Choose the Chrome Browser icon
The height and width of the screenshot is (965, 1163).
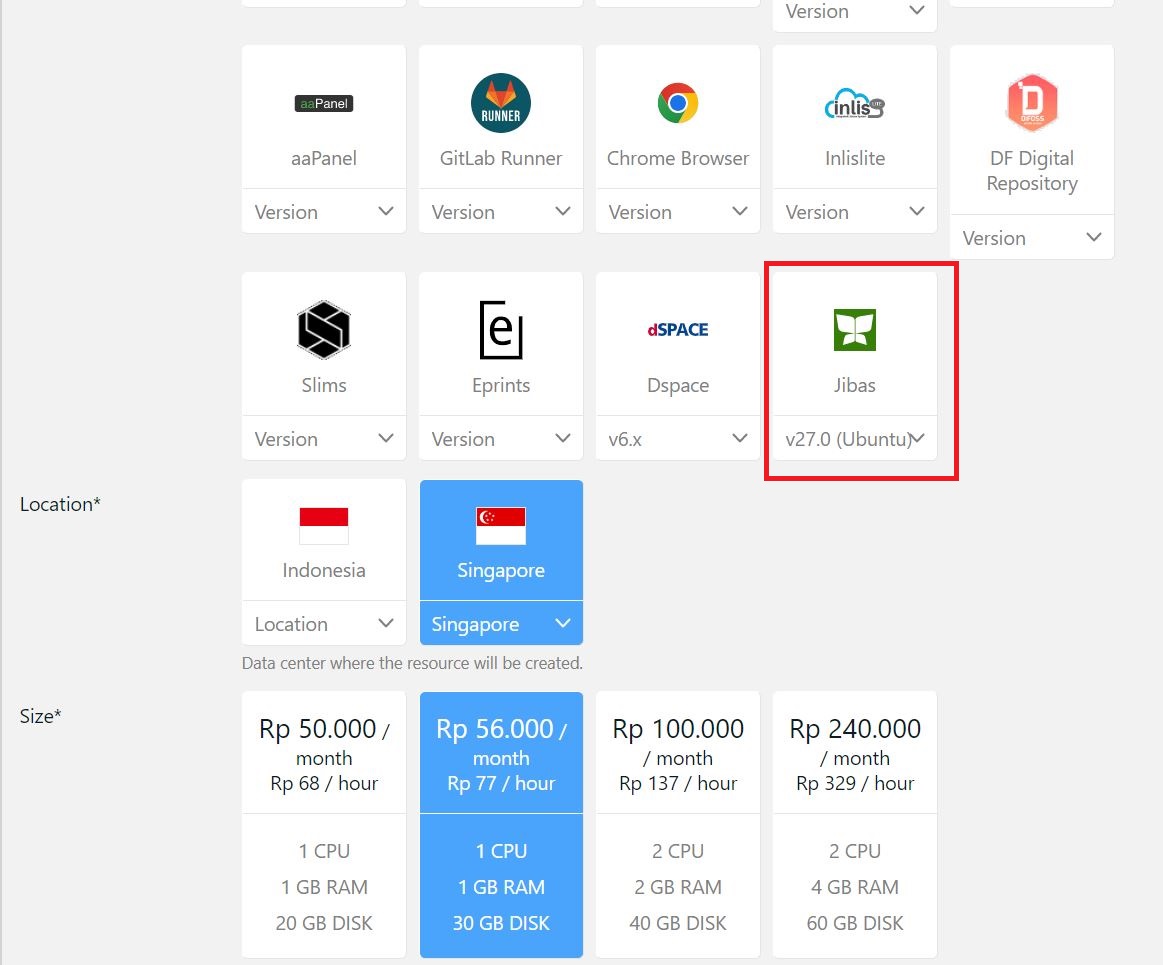677,103
